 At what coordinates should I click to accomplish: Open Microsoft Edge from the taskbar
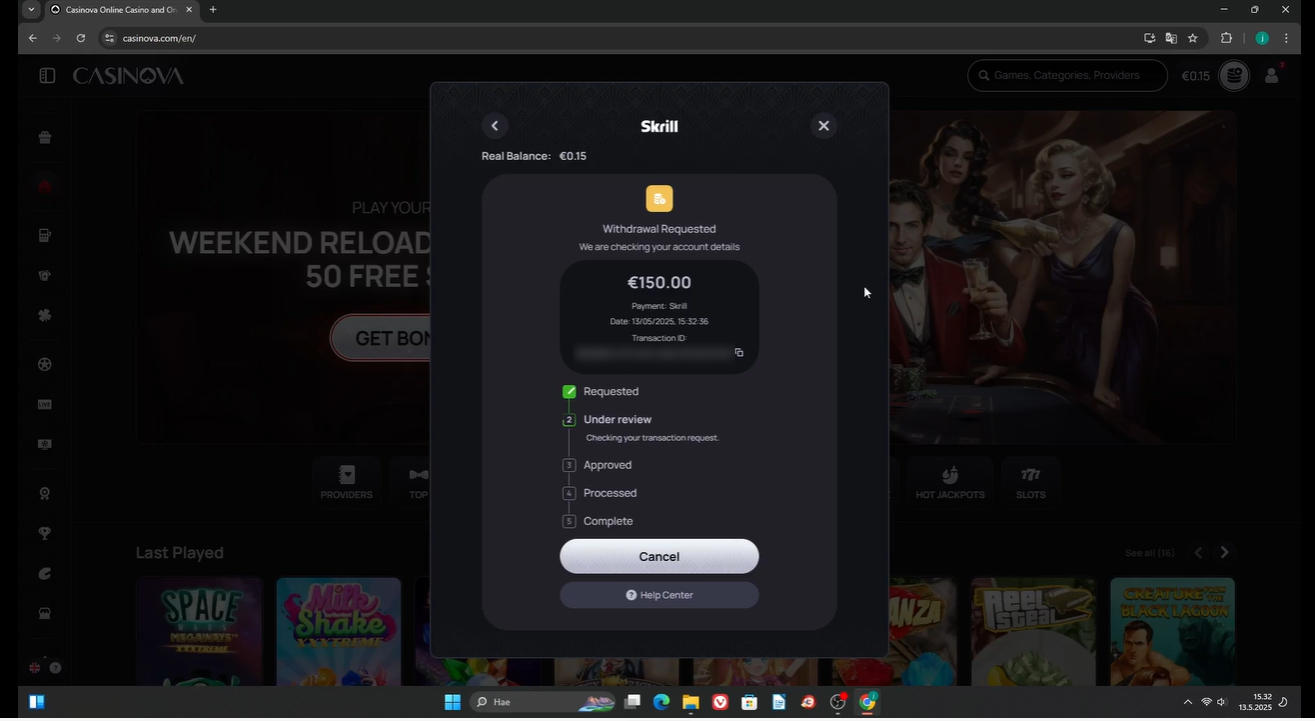(661, 702)
